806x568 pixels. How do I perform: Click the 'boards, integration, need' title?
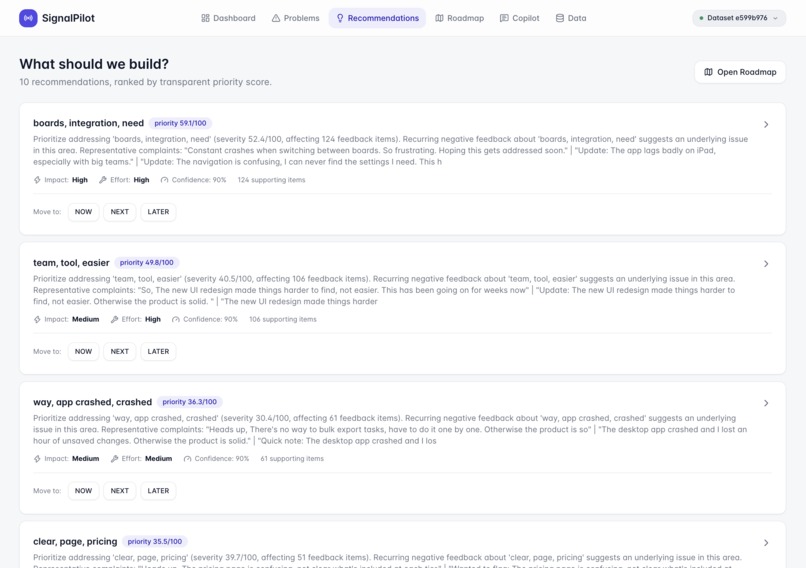point(88,123)
